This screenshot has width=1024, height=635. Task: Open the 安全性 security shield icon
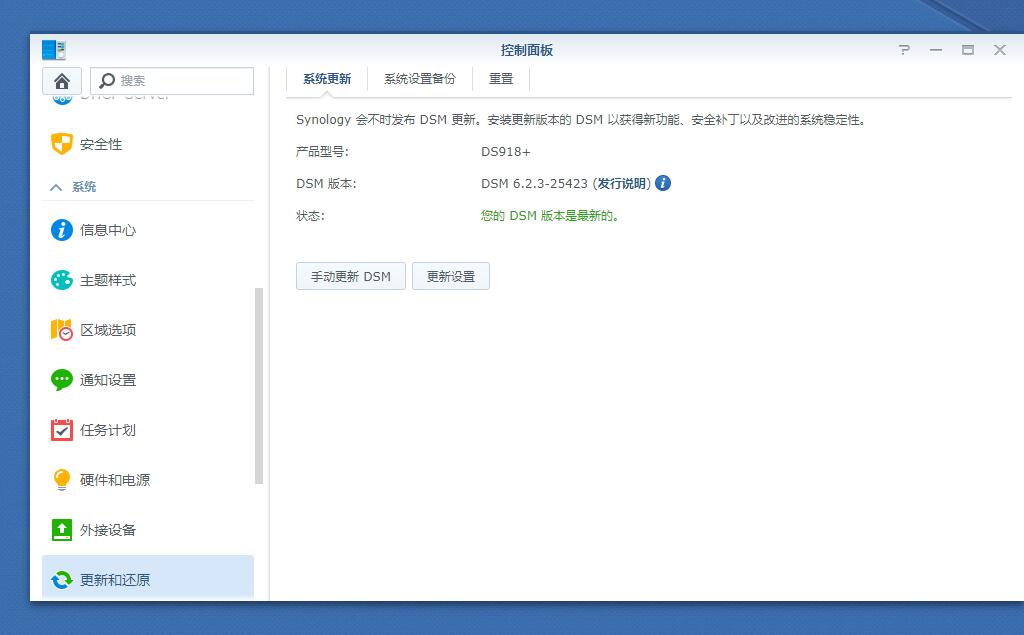(62, 144)
